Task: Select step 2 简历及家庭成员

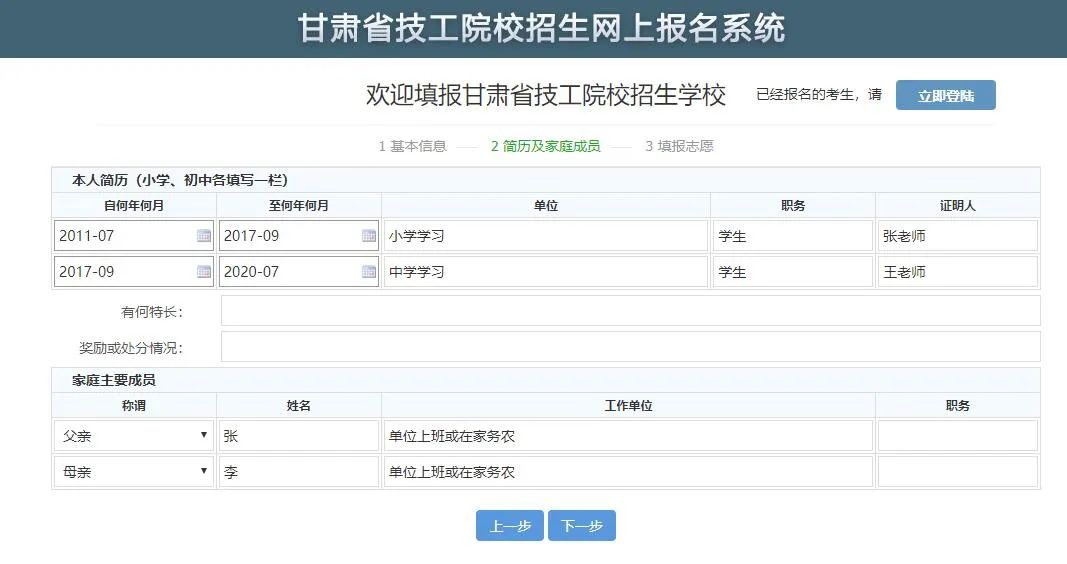Action: [545, 146]
